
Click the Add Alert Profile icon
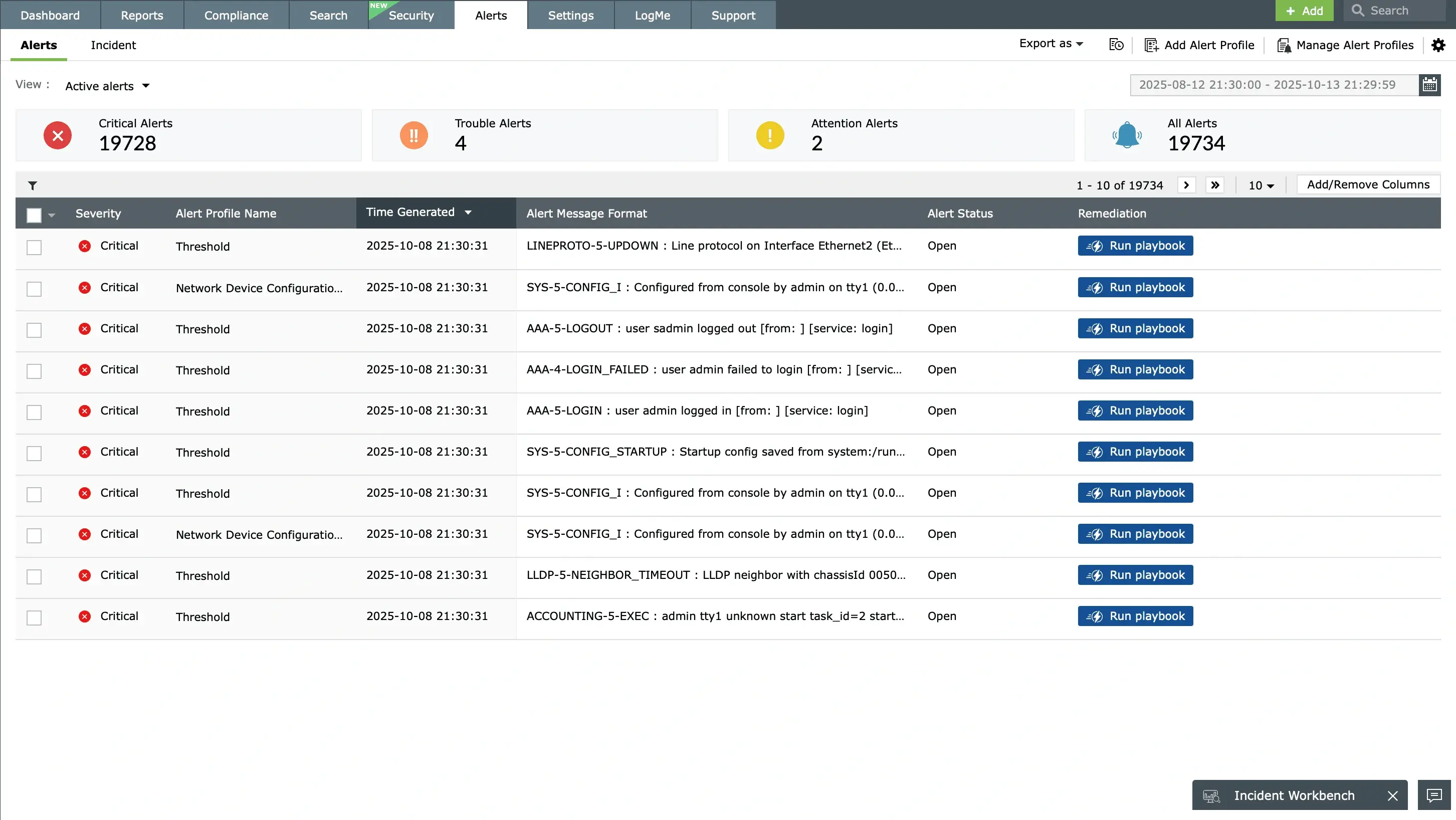1151,45
